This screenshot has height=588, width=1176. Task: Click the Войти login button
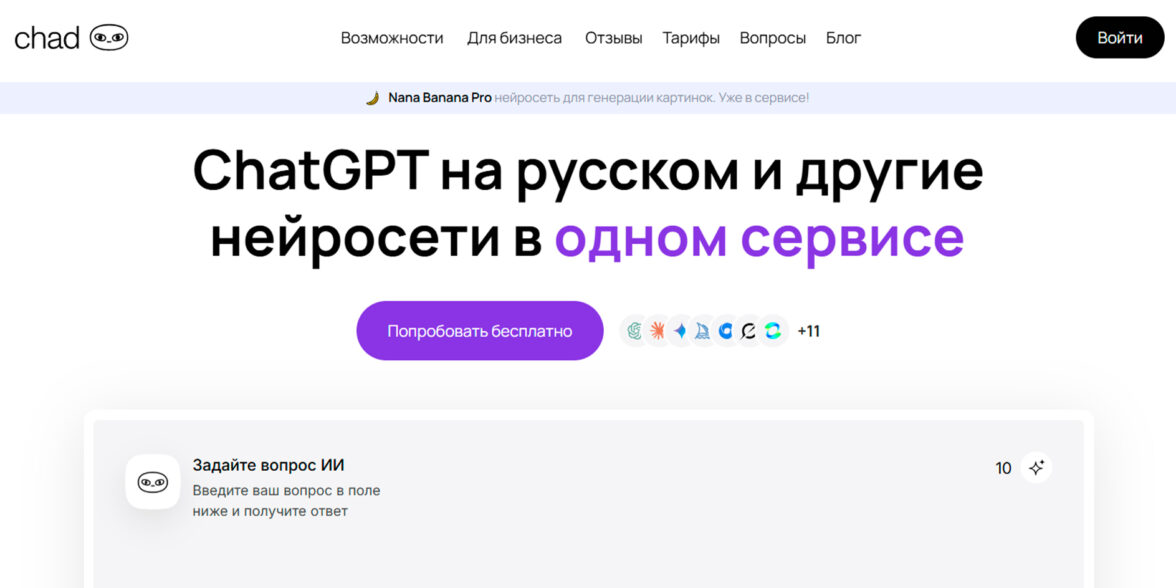pos(1120,38)
